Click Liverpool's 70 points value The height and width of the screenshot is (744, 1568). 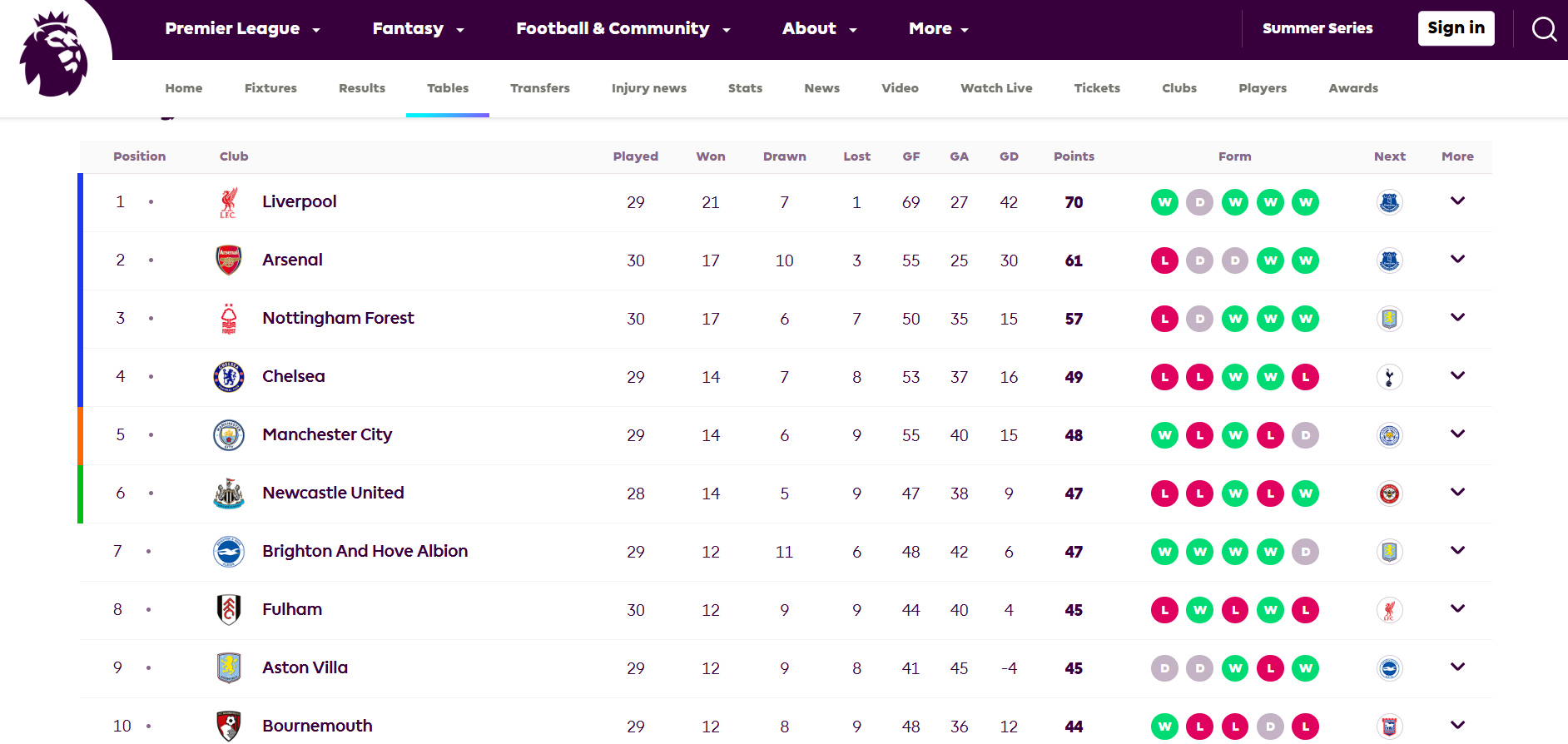pos(1074,202)
